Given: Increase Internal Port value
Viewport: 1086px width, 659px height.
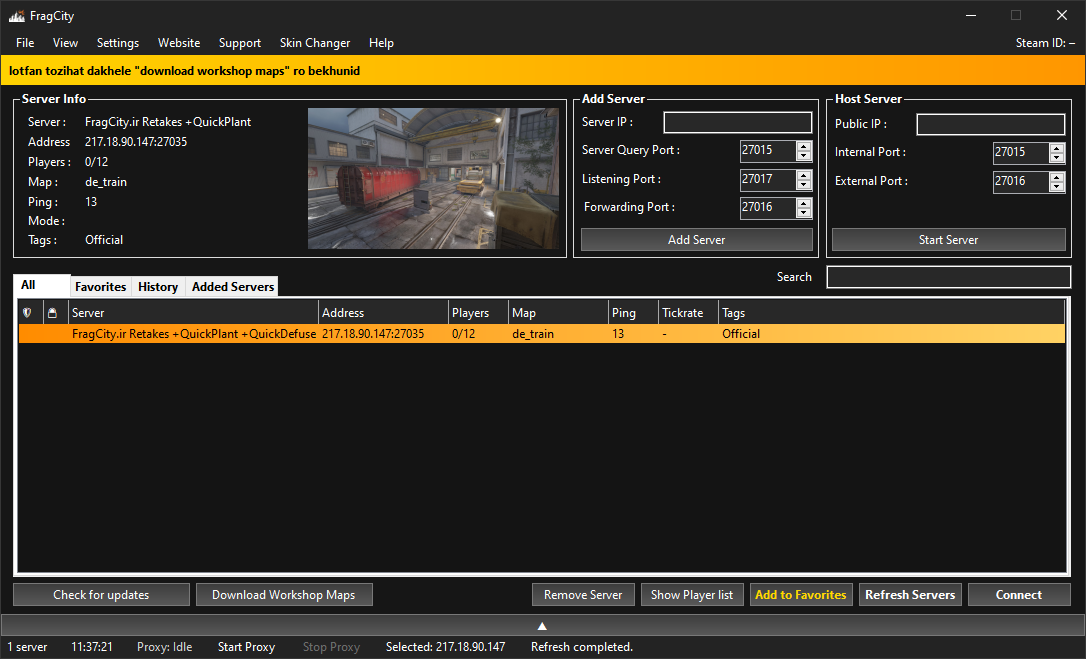Looking at the screenshot, I should 1057,148.
